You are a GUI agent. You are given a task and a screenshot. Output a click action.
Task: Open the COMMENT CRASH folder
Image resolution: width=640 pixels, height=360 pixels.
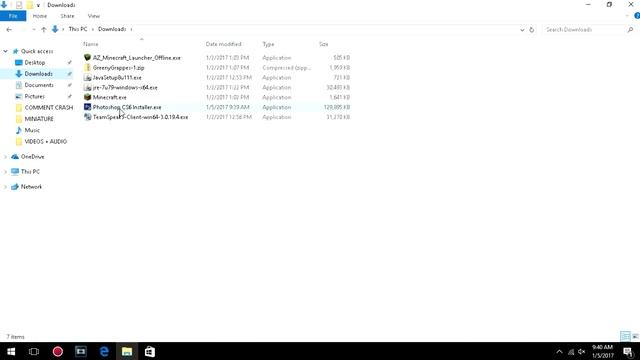click(x=49, y=108)
